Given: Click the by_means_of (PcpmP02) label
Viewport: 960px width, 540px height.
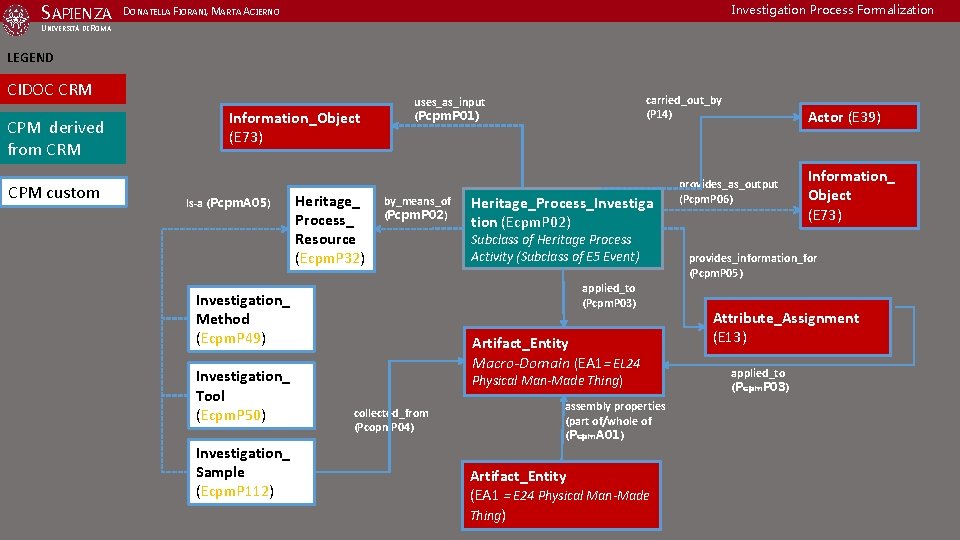Looking at the screenshot, I should point(418,208).
